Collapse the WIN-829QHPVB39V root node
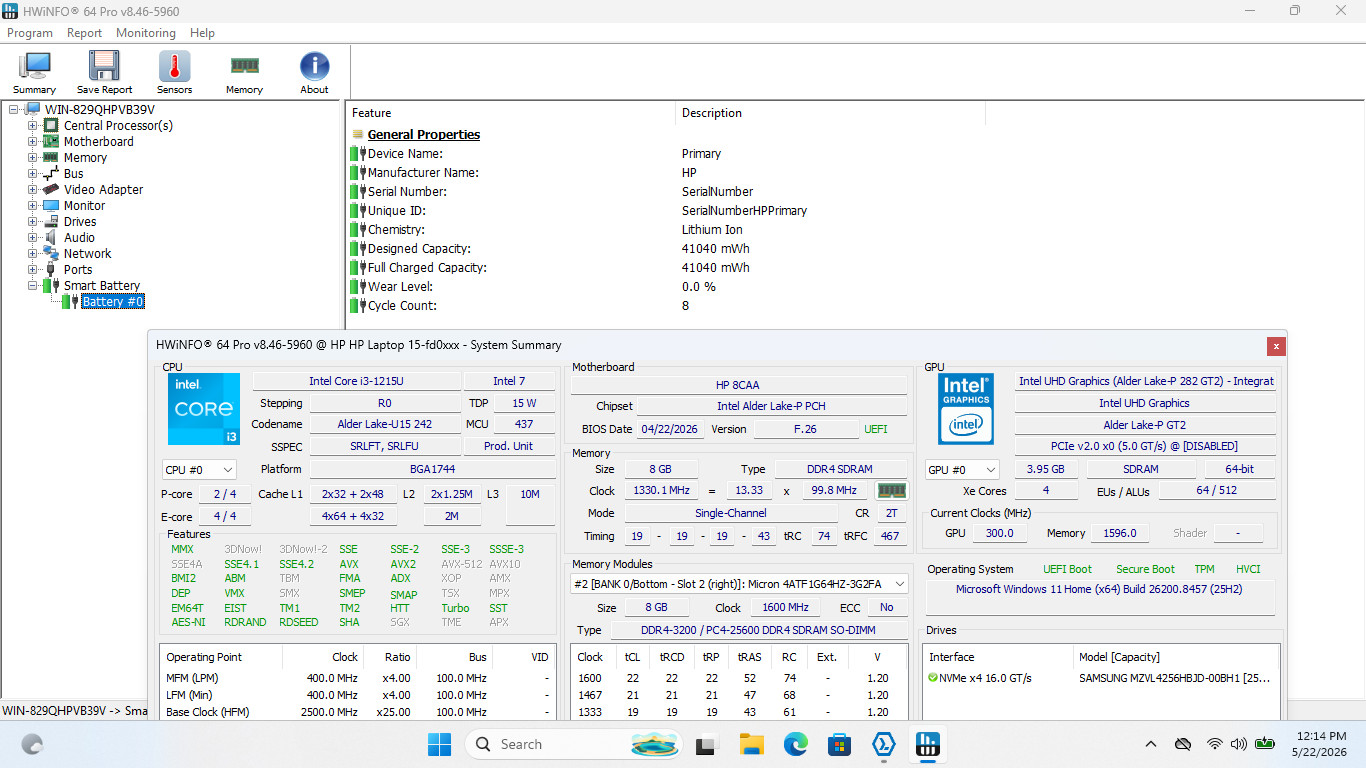Image resolution: width=1366 pixels, height=768 pixels. (x=14, y=110)
